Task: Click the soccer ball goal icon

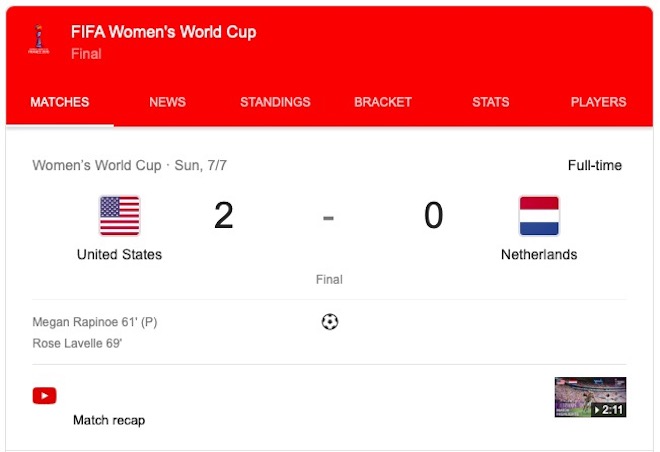Action: point(330,322)
